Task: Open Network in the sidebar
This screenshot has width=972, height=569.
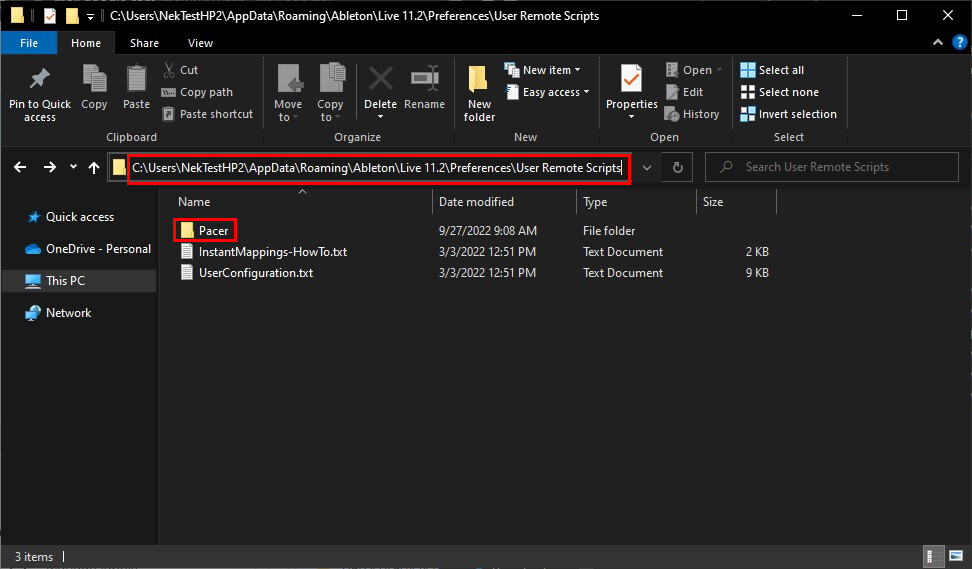Action: click(x=58, y=313)
